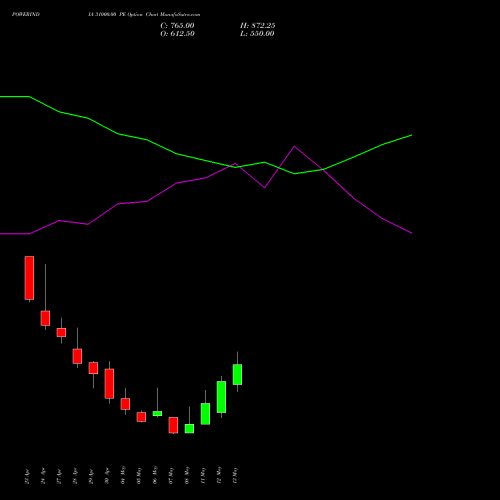Click the POWERIND symbol title
Viewport: 500px width, 500px height.
pos(26,14)
